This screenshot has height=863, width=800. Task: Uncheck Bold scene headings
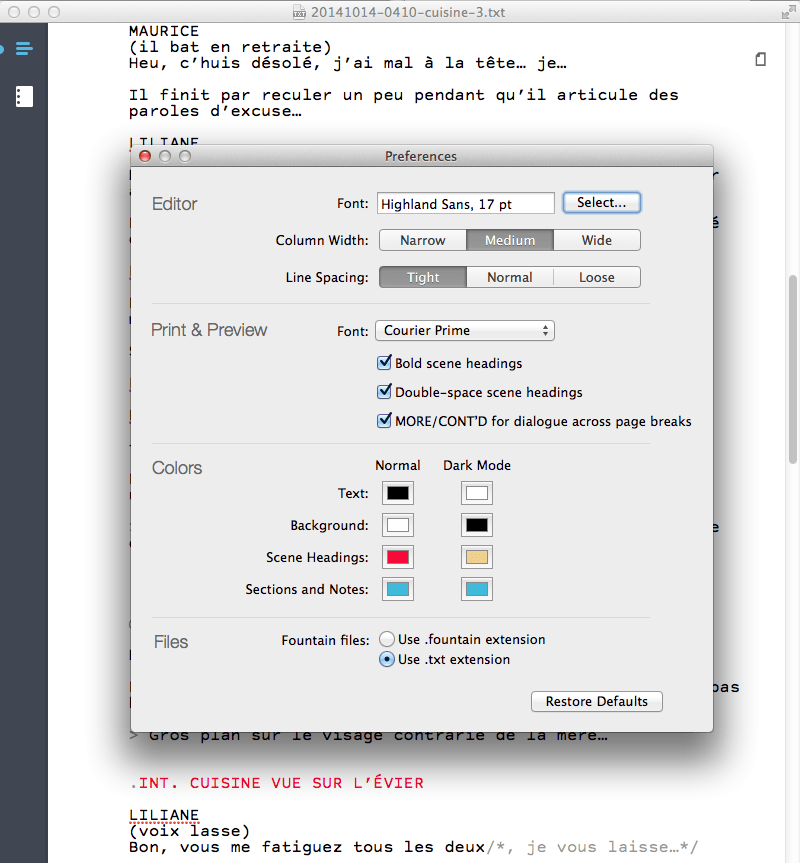(x=384, y=363)
